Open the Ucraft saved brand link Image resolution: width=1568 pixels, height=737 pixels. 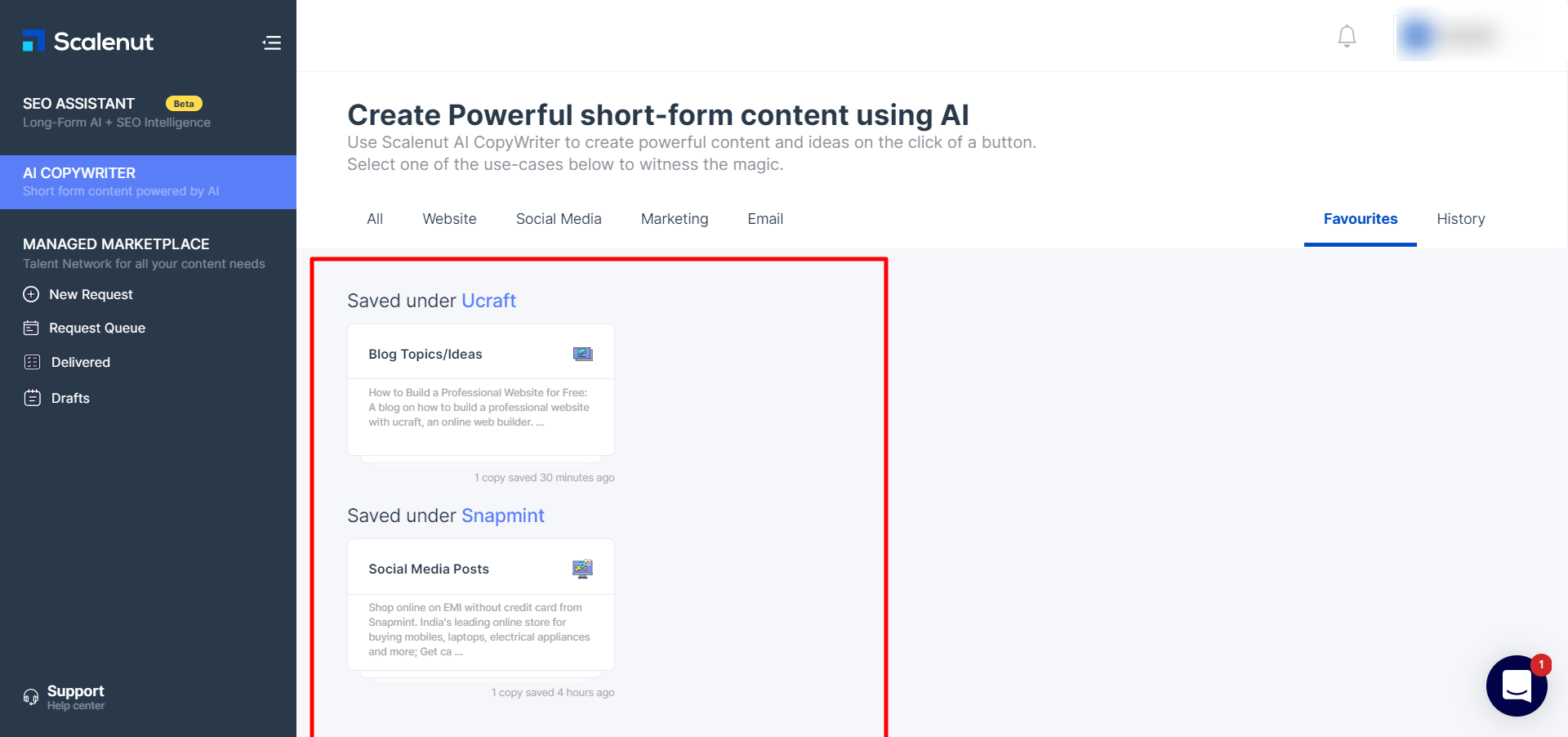point(488,301)
